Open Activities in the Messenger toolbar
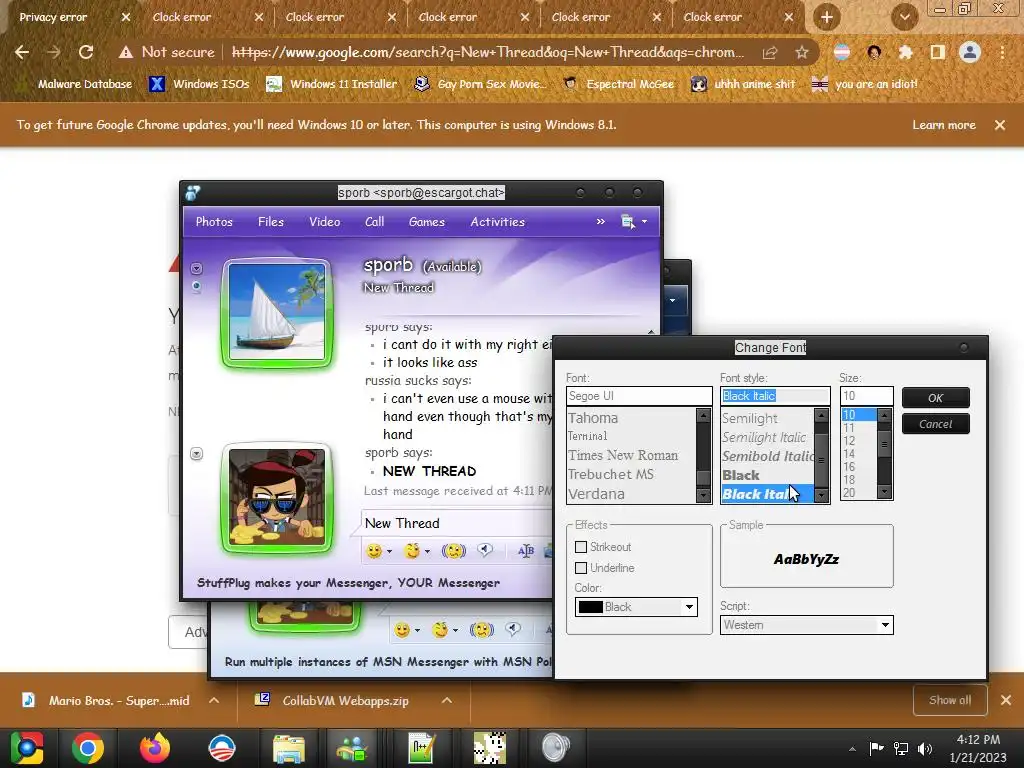The width and height of the screenshot is (1024, 768). click(498, 222)
